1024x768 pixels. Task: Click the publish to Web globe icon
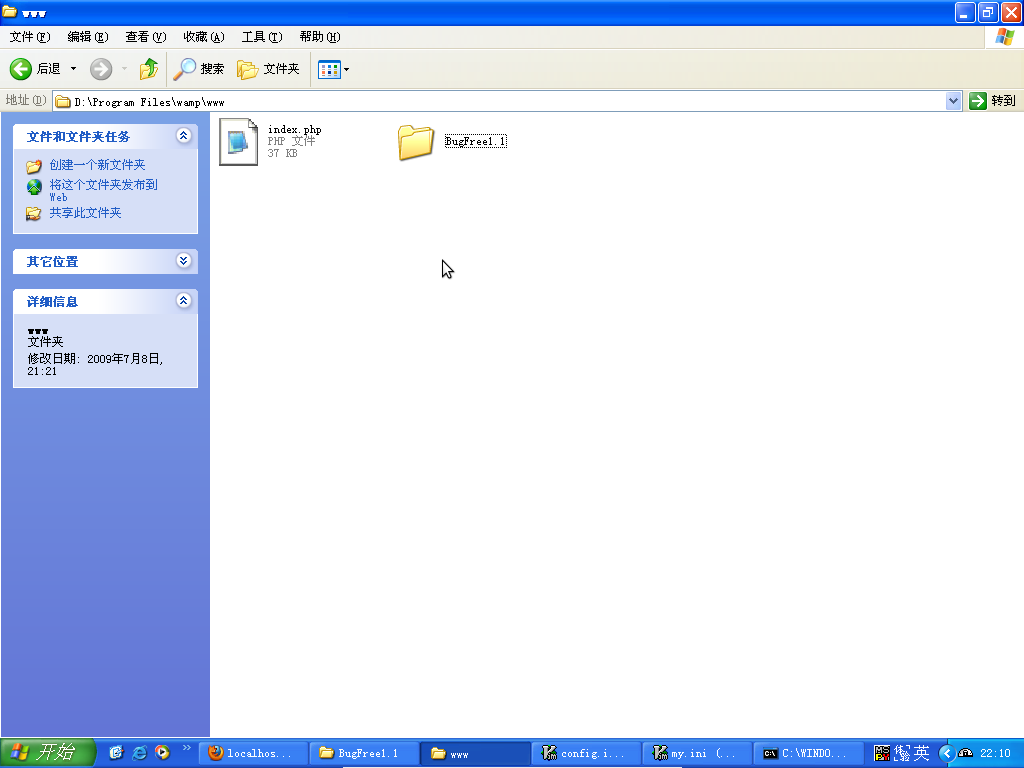[x=34, y=187]
